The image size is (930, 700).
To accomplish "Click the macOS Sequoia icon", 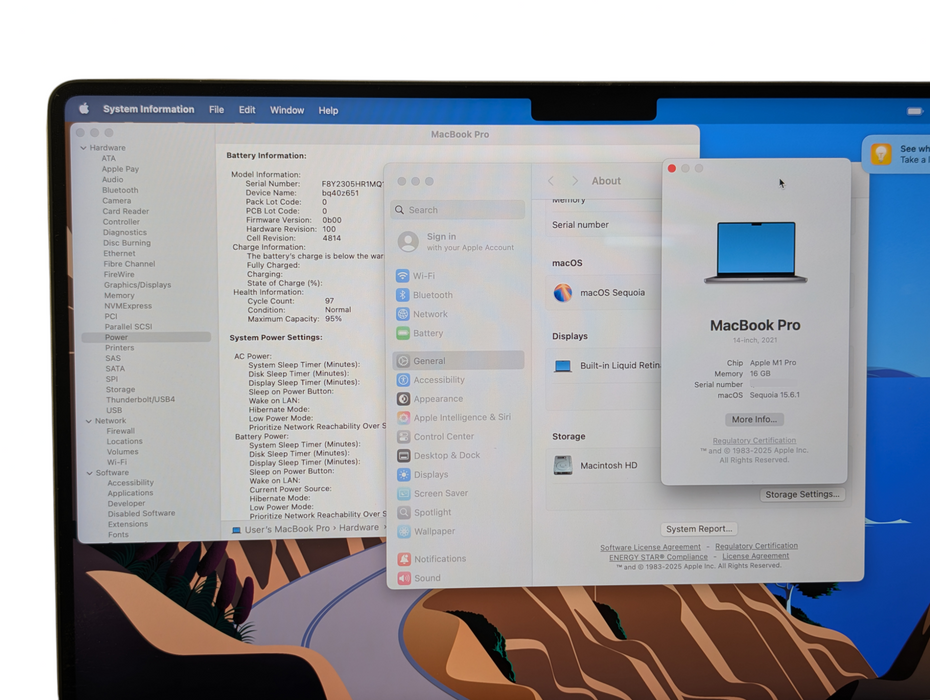I will [563, 292].
